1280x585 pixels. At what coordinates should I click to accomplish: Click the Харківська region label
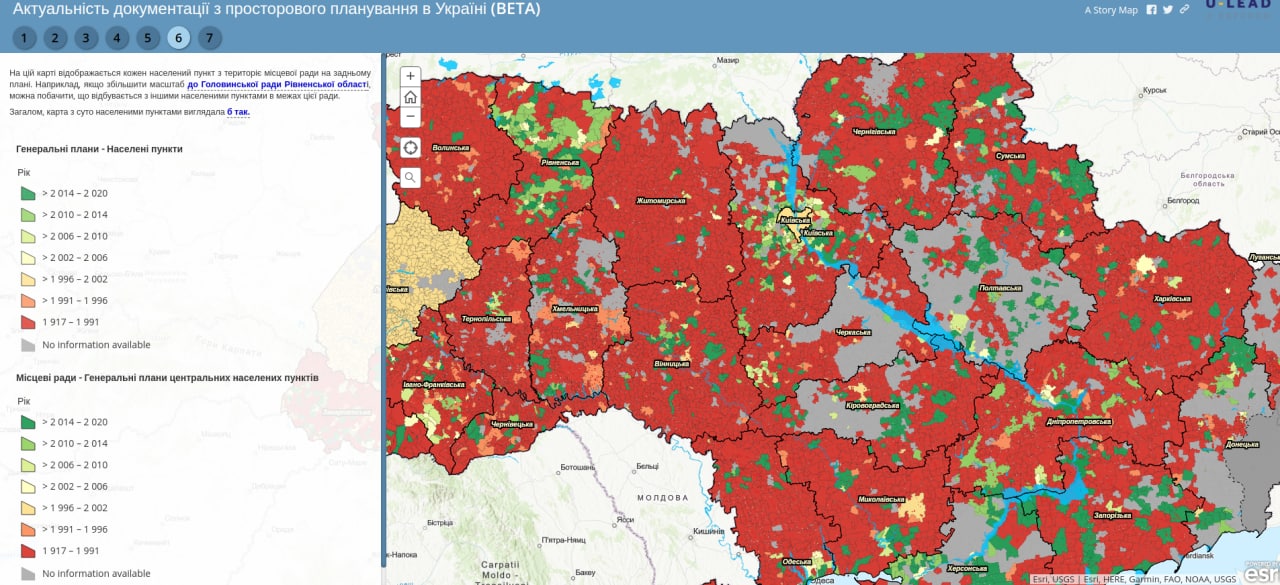[x=1172, y=298]
